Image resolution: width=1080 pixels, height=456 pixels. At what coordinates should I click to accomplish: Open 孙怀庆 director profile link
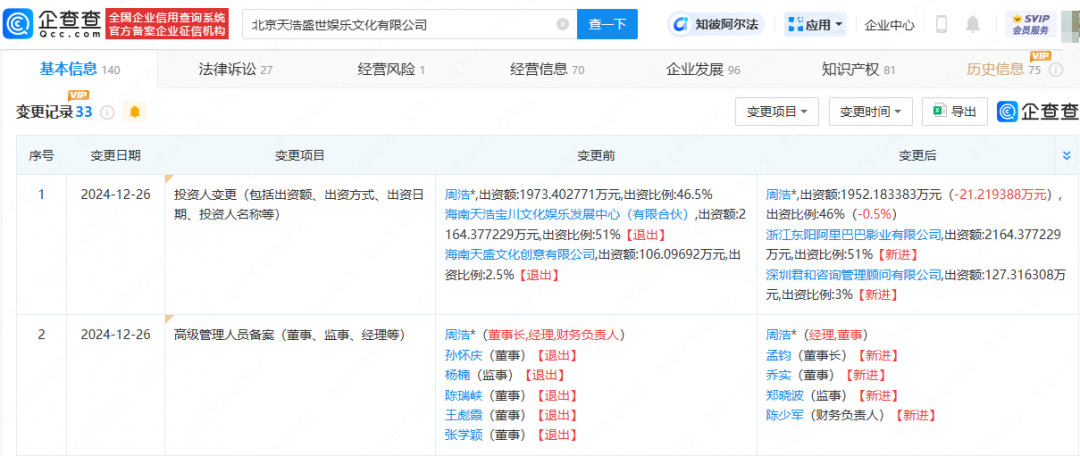[463, 355]
